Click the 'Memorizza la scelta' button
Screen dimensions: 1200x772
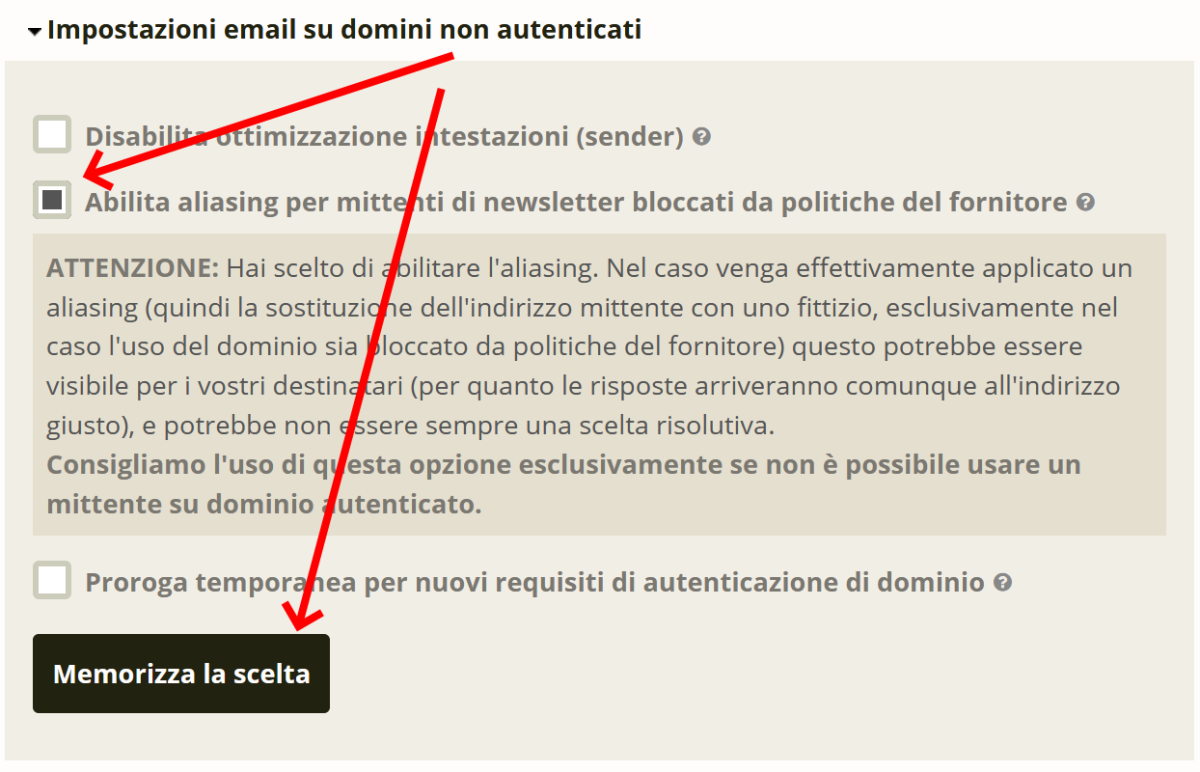click(181, 673)
